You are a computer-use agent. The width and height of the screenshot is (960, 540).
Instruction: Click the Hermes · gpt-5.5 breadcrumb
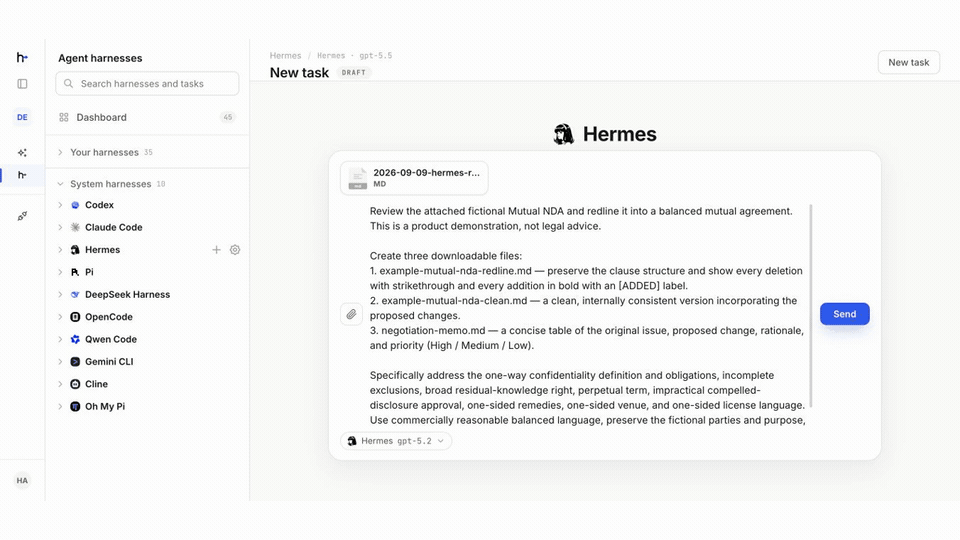click(354, 56)
